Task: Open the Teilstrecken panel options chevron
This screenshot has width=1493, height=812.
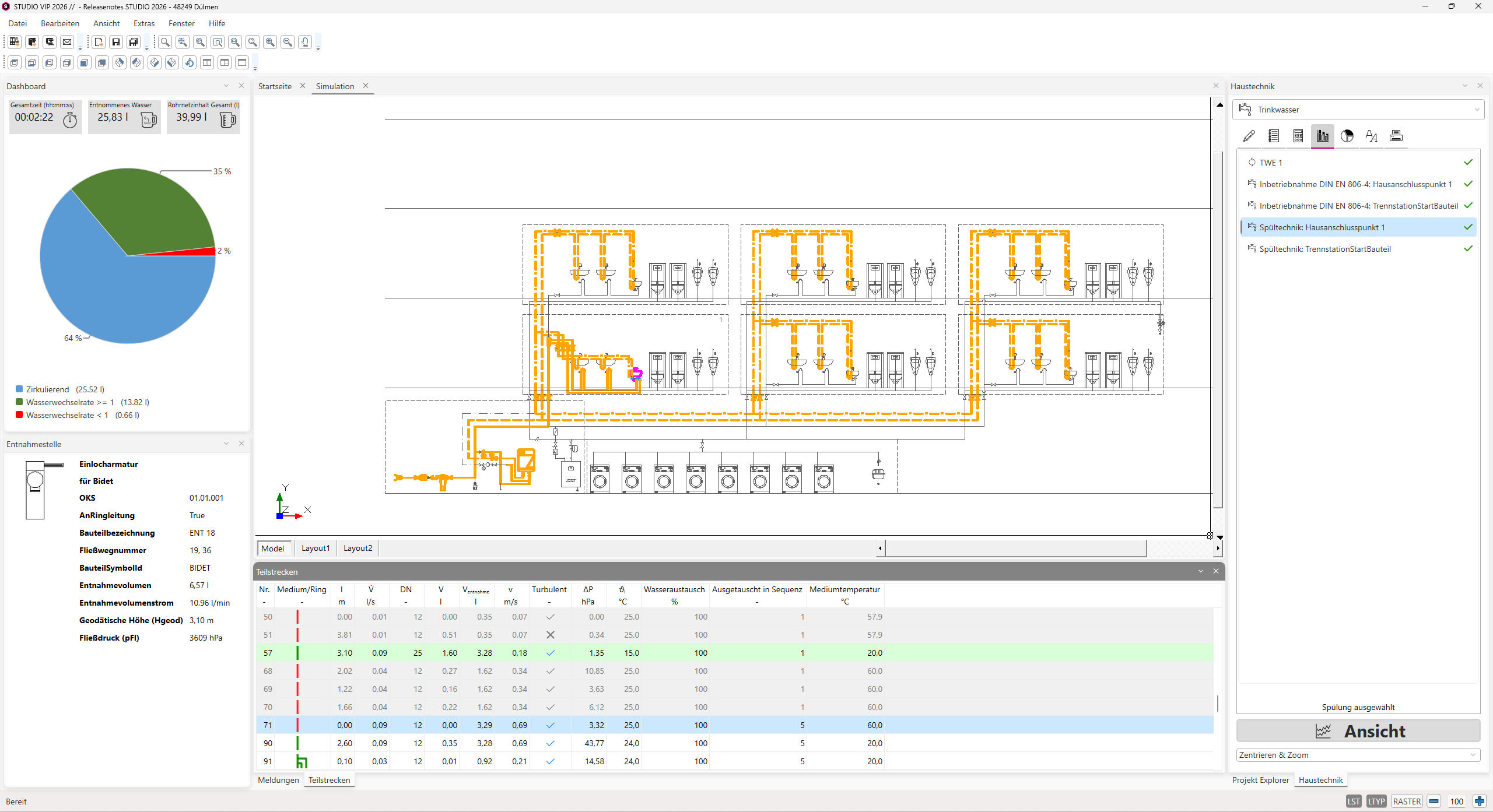Action: click(1201, 571)
